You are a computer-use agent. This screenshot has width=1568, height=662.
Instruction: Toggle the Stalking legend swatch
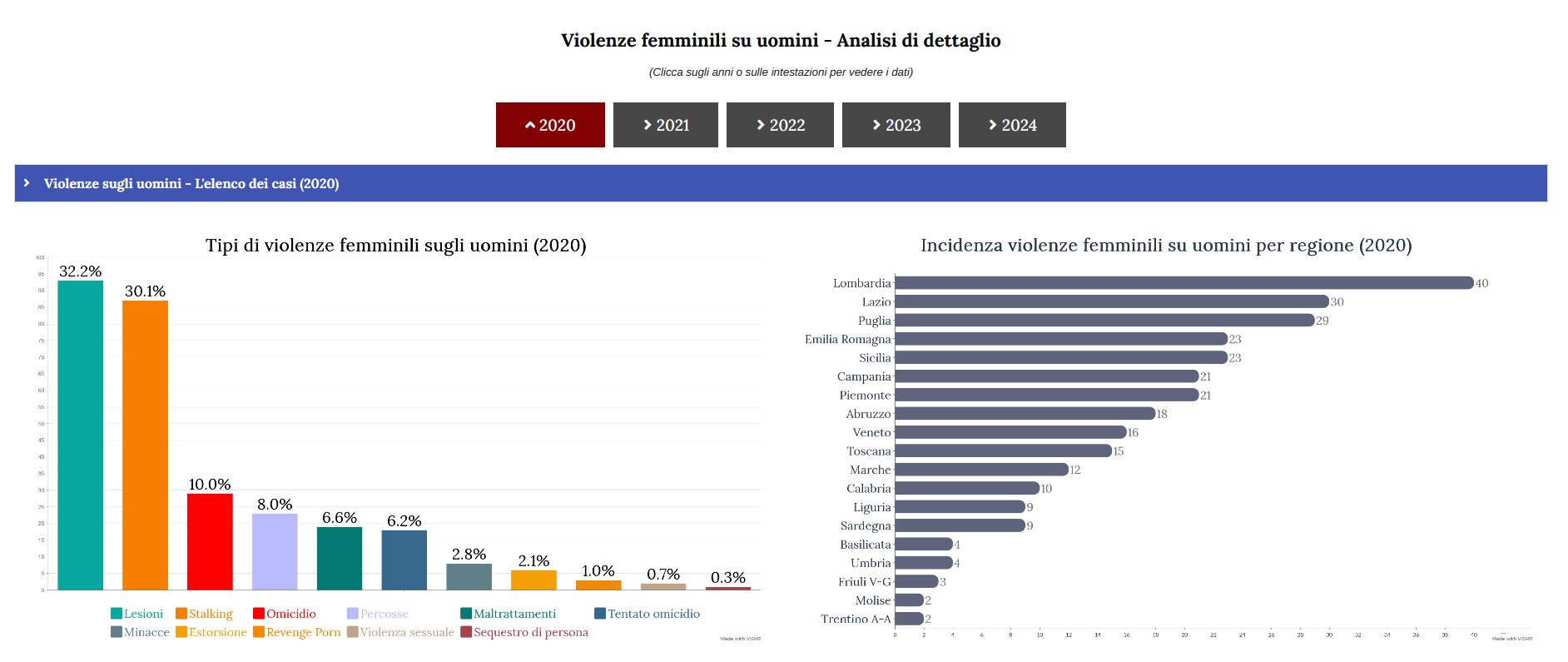(x=181, y=614)
